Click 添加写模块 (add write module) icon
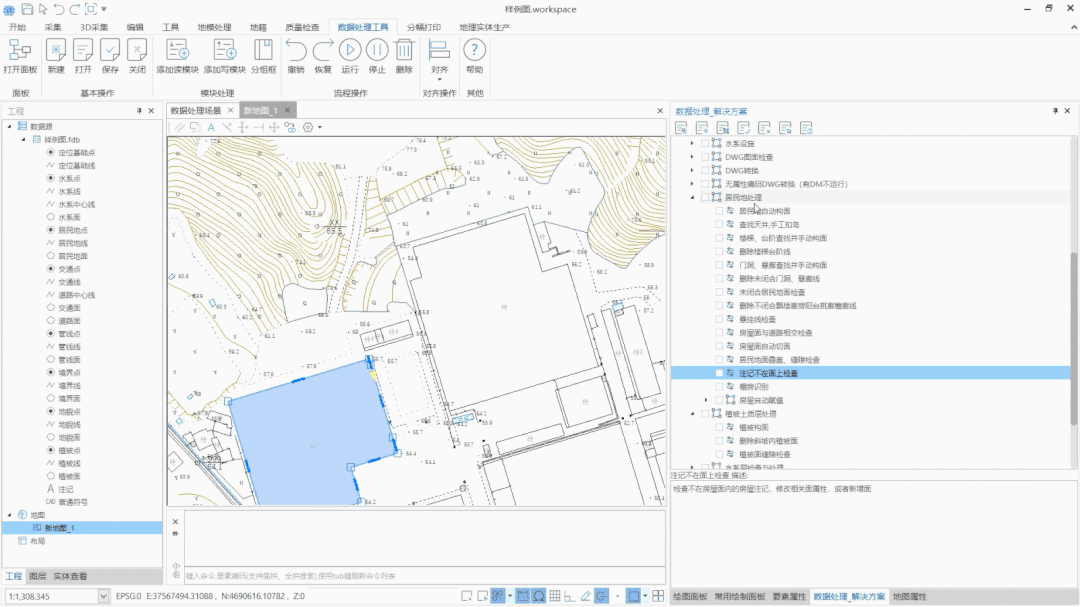1080x607 pixels. (224, 50)
